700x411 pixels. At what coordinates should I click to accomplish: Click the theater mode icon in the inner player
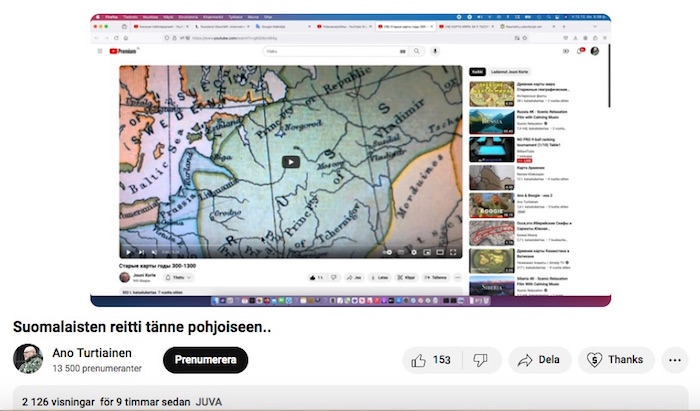point(440,252)
